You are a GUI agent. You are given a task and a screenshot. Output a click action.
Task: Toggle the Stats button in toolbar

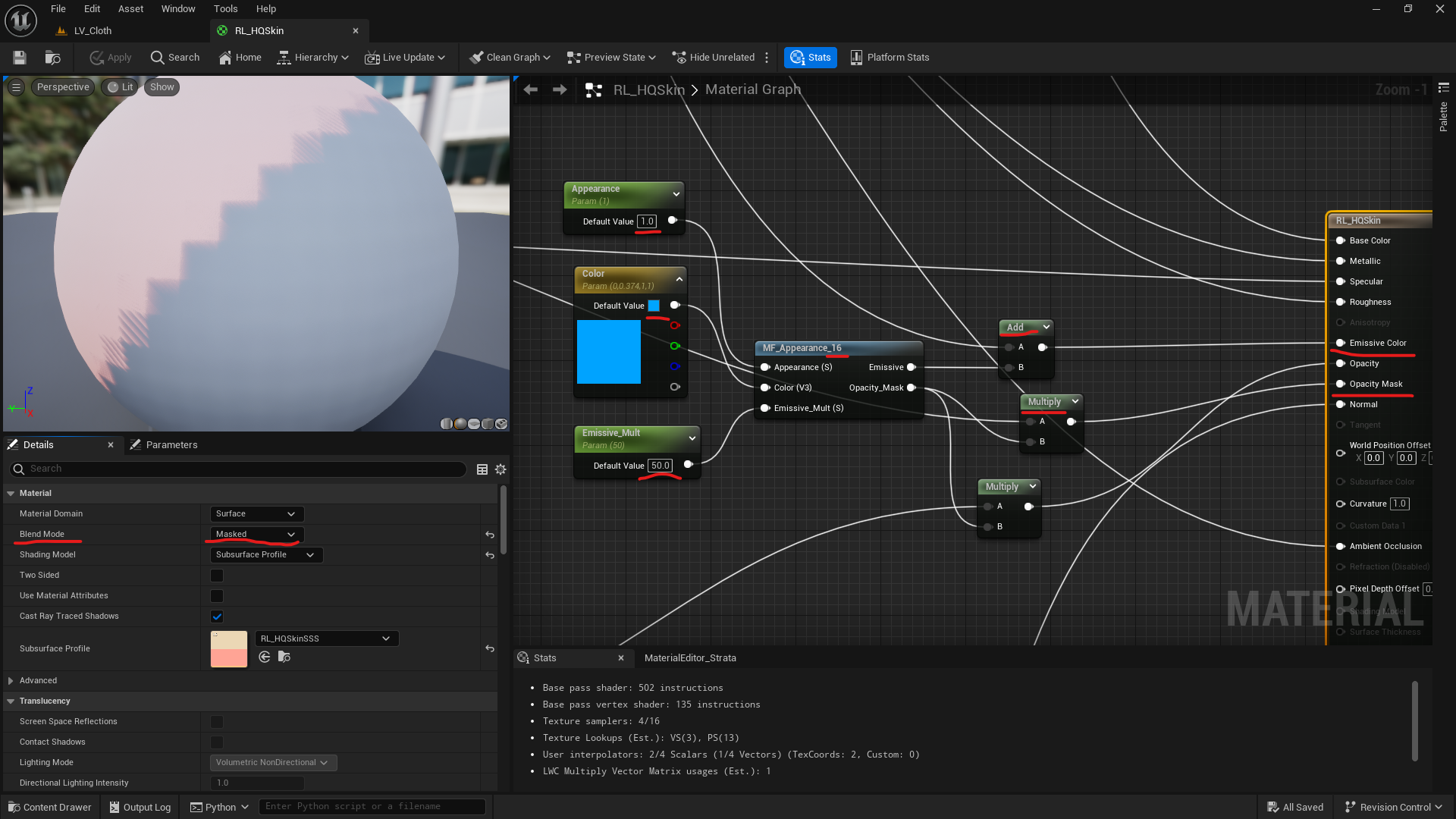coord(810,58)
